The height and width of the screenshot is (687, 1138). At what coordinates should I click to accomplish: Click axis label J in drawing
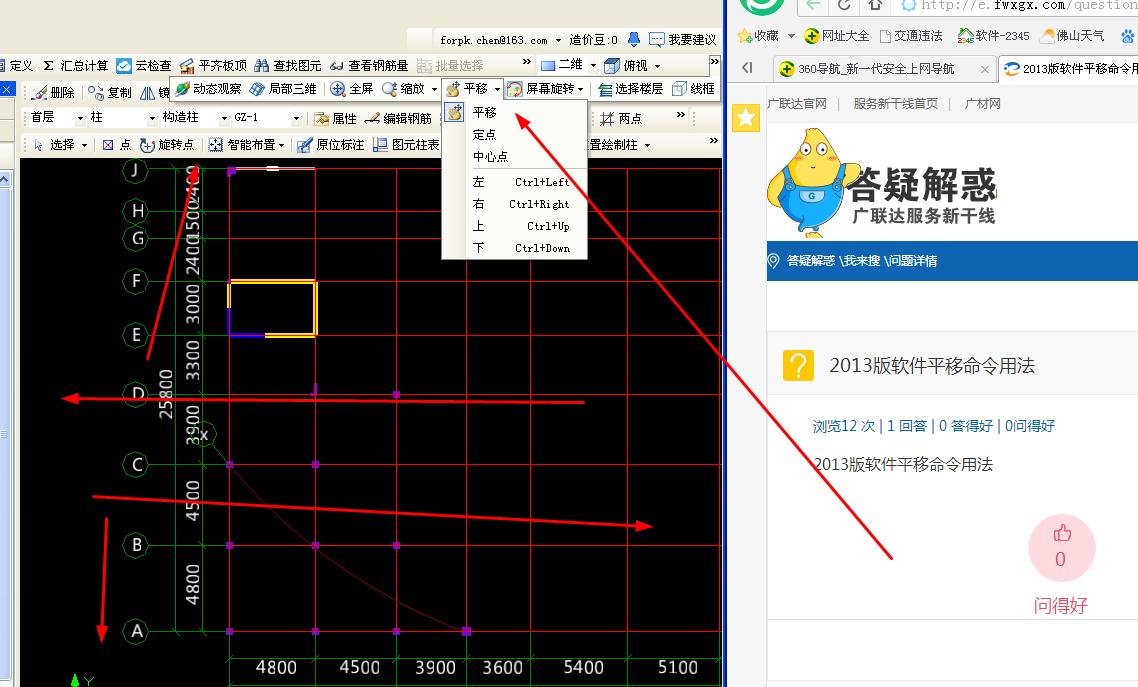(135, 170)
